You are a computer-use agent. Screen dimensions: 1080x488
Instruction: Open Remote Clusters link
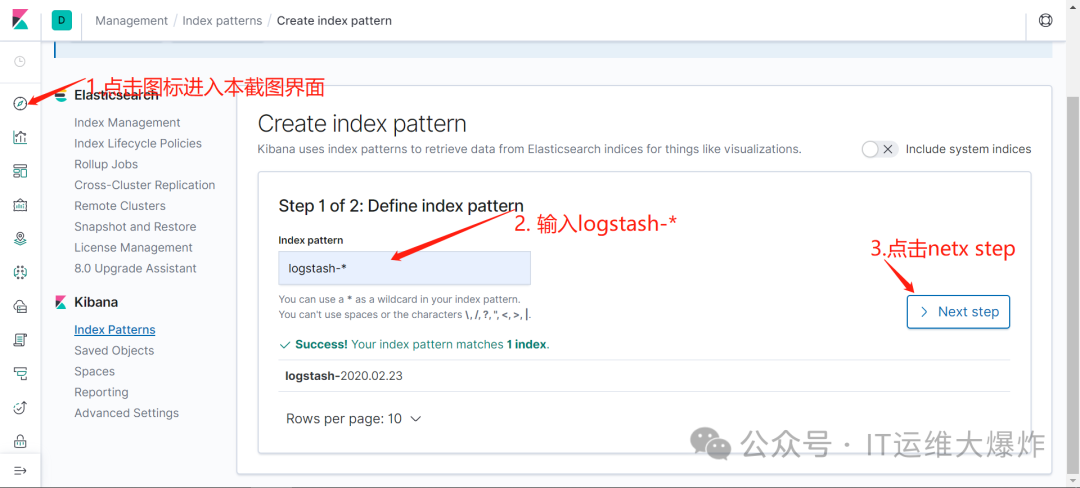[x=120, y=206]
